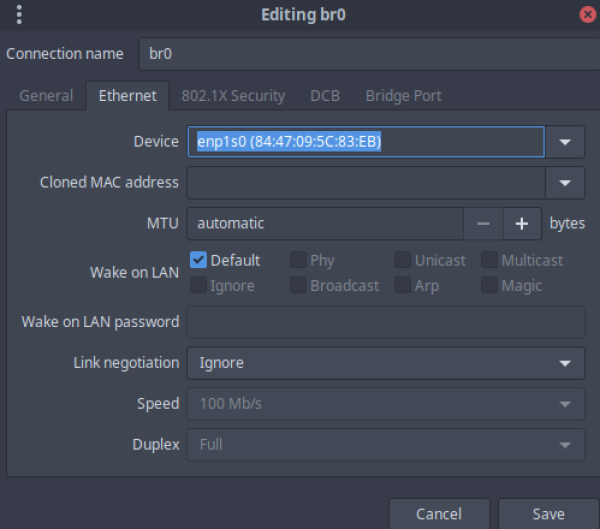This screenshot has width=600, height=529.
Task: Click the Device entry field with enp1s0
Action: [365, 142]
